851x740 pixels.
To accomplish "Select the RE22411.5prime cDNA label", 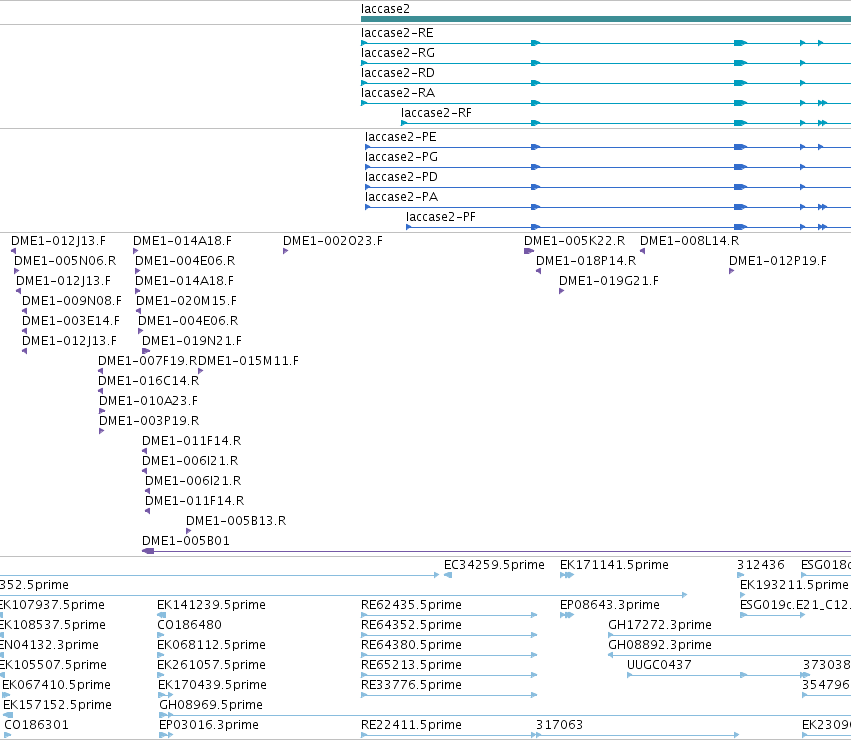I will (x=411, y=726).
